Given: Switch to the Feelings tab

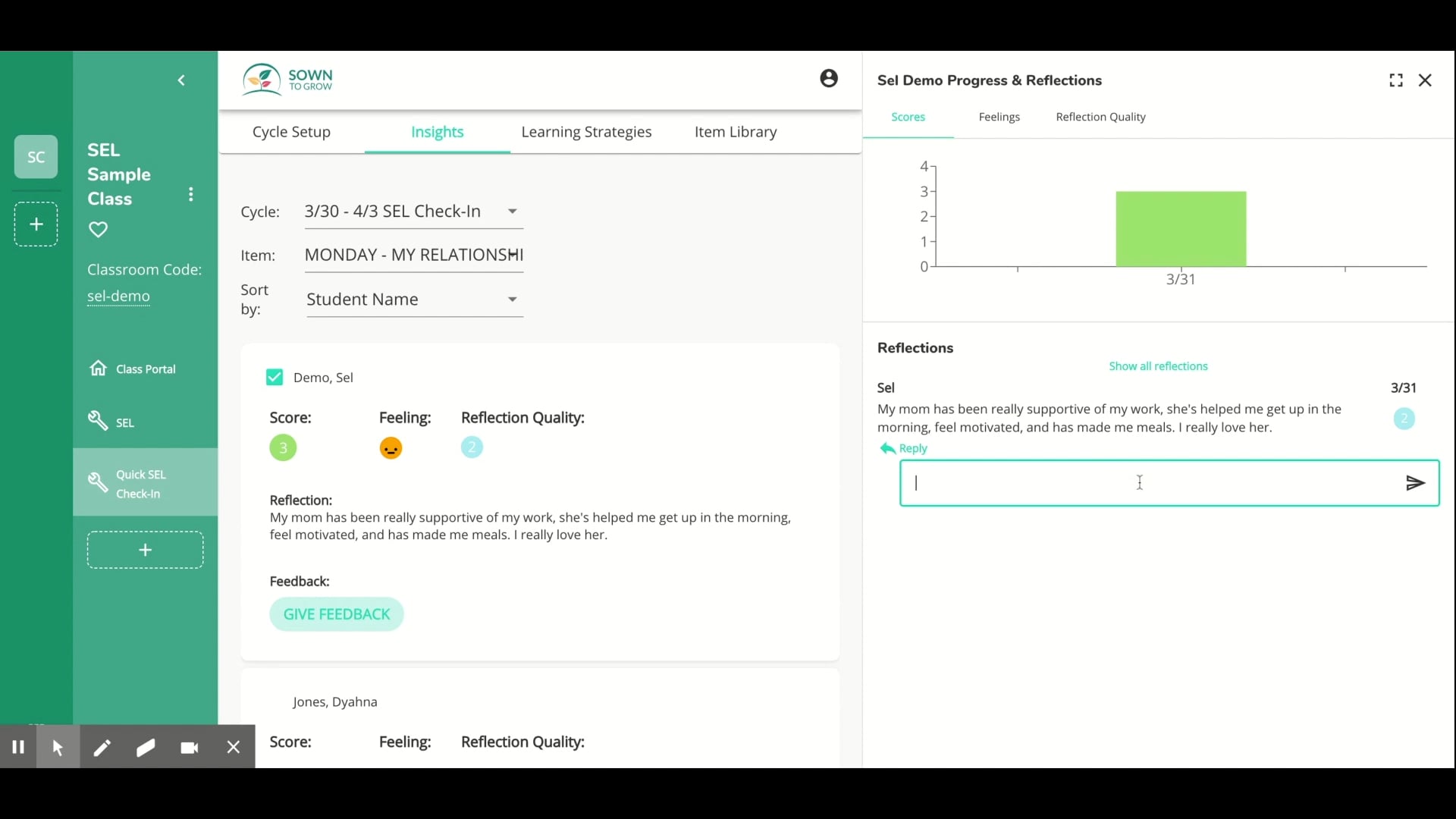Looking at the screenshot, I should (x=999, y=118).
